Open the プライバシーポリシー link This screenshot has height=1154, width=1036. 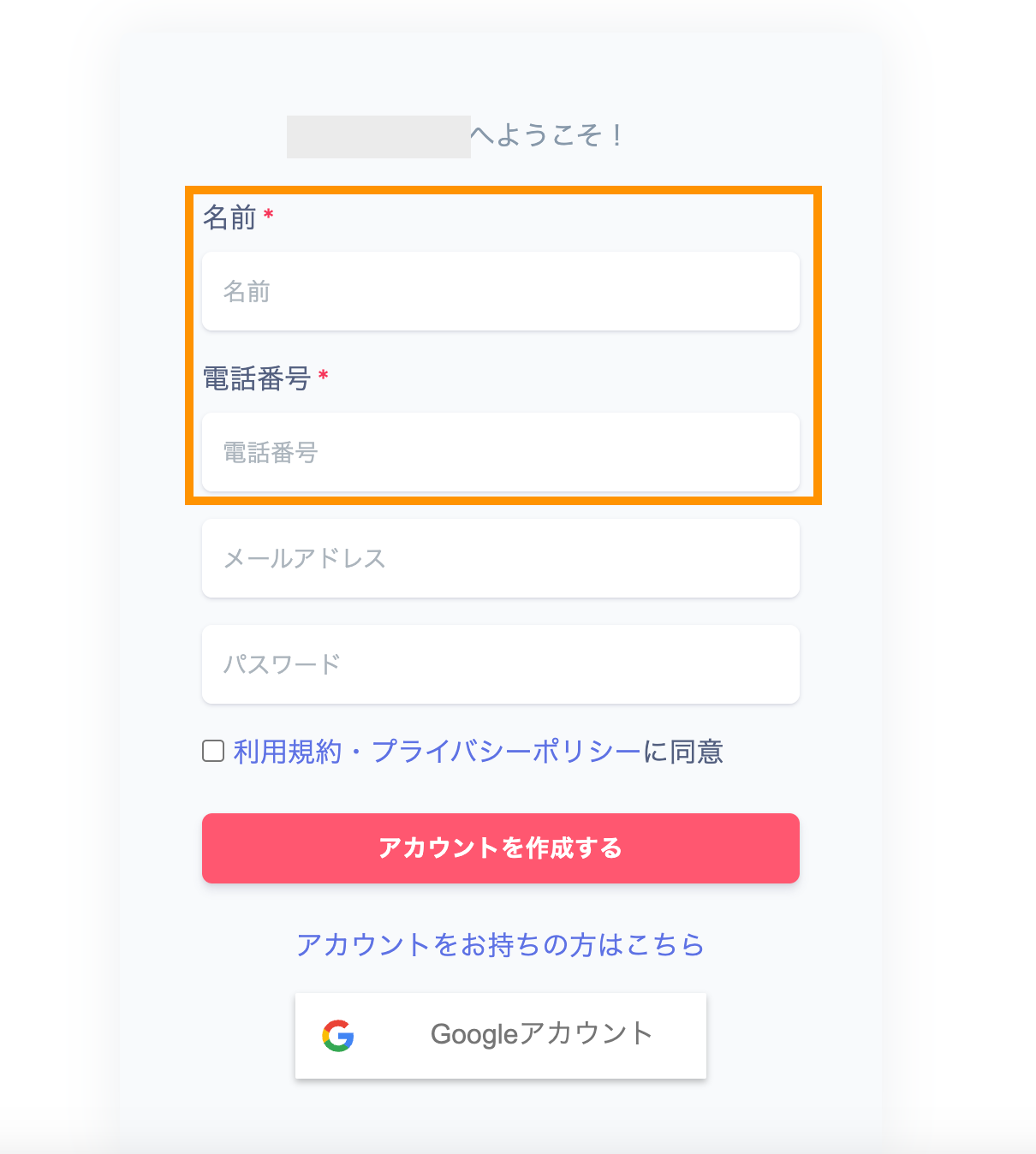tap(506, 752)
